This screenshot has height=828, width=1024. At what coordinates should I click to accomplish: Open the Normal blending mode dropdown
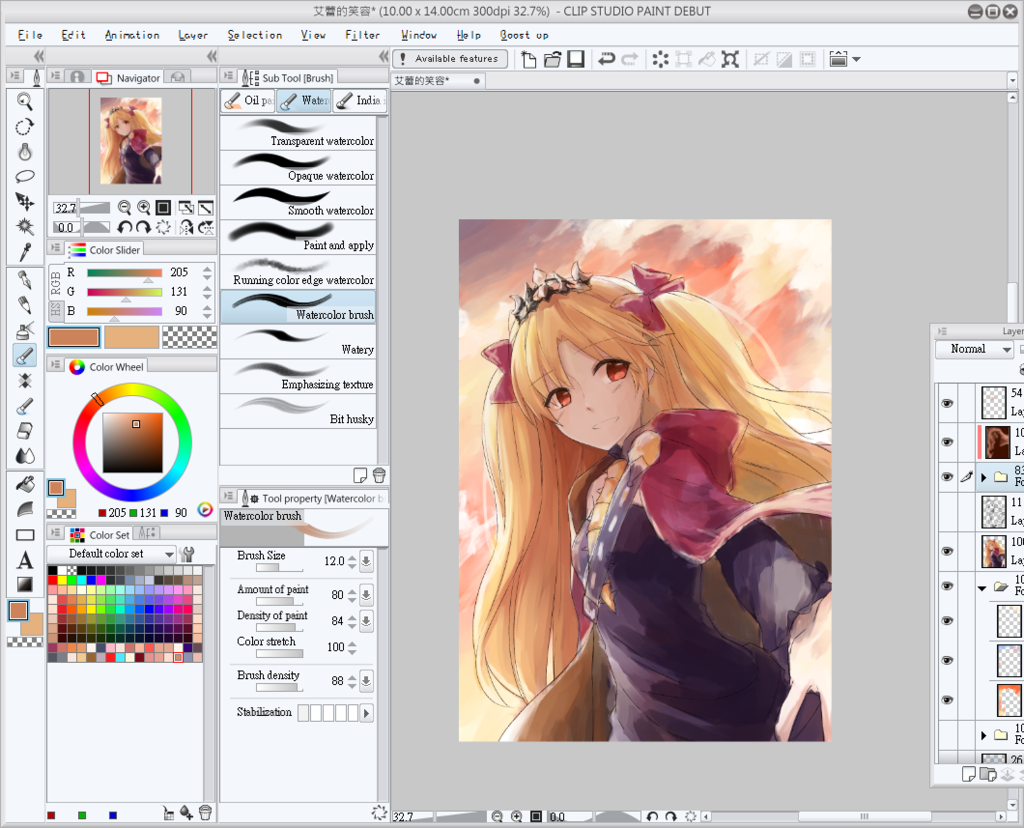click(x=974, y=349)
